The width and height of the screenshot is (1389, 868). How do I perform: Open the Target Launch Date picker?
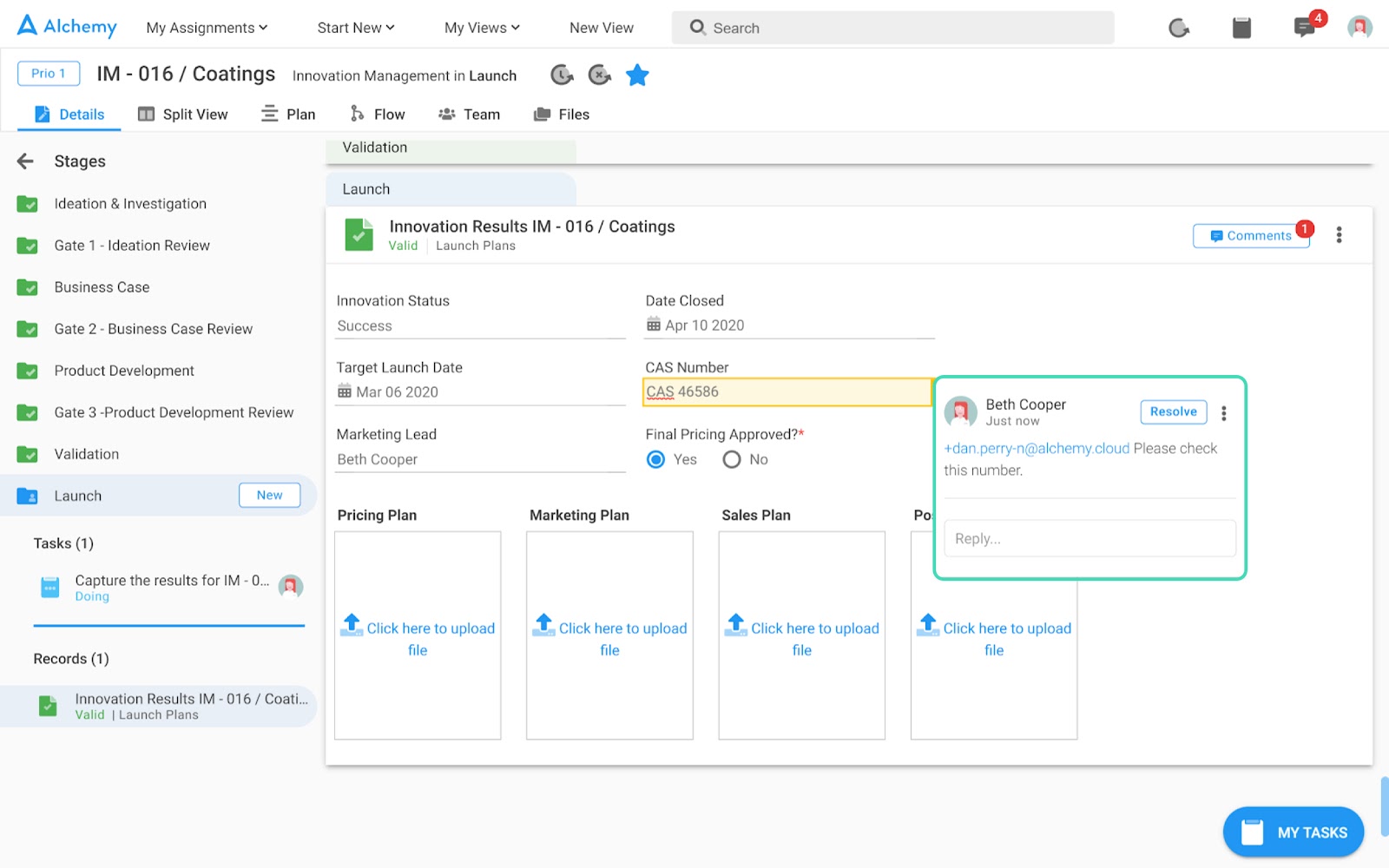tap(480, 392)
